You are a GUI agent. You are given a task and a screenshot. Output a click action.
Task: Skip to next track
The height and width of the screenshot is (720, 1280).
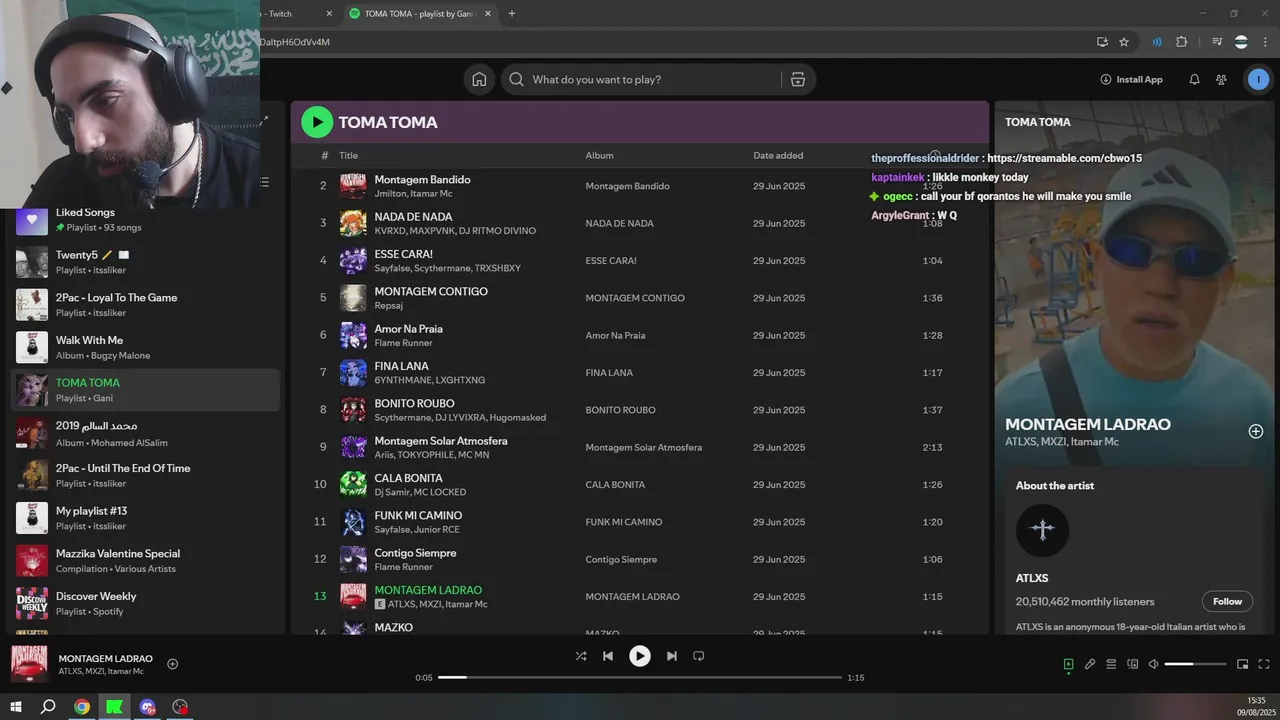pyautogui.click(x=672, y=656)
